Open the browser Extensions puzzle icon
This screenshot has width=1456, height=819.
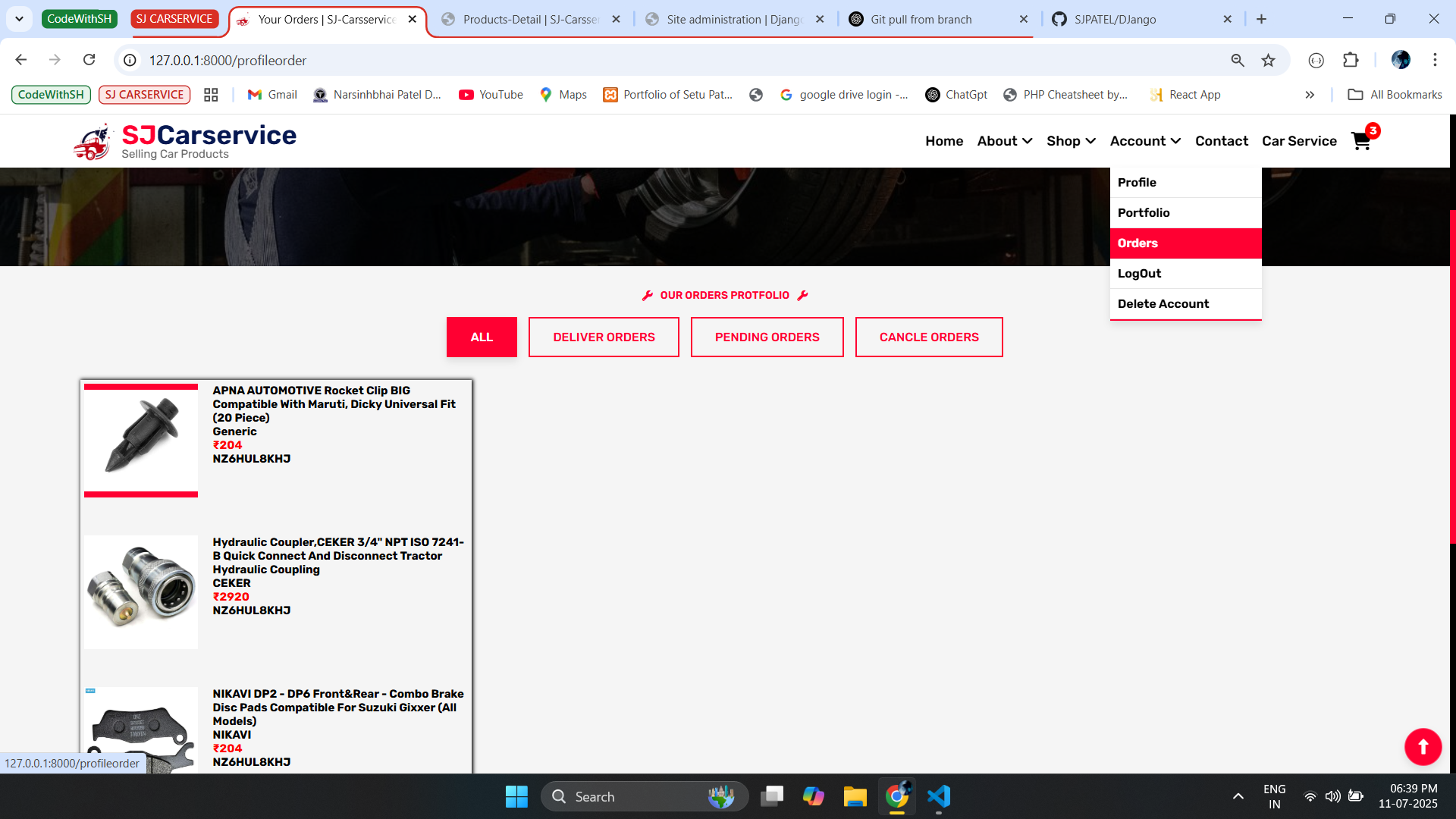1351,60
